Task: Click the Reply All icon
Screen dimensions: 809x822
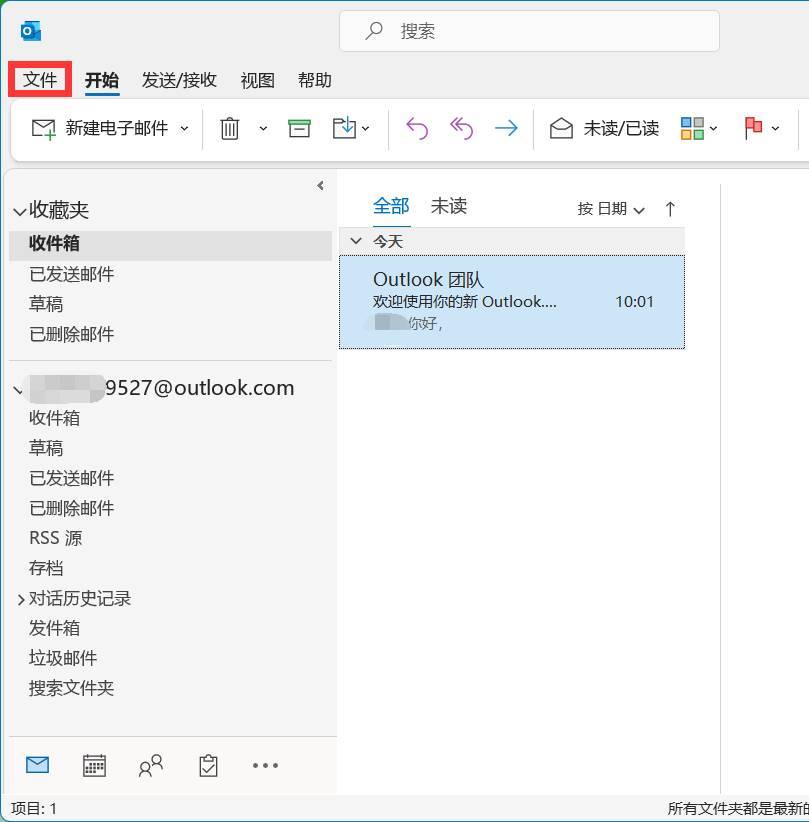Action: tap(461, 128)
